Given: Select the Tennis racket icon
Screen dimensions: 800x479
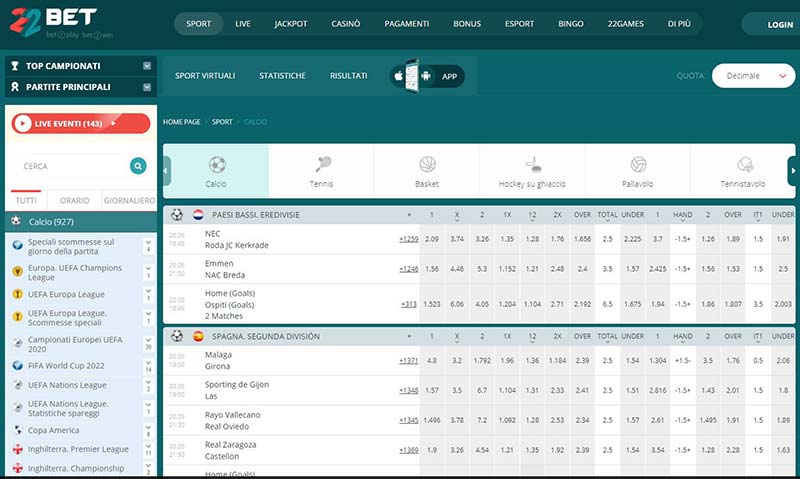Looking at the screenshot, I should [322, 164].
